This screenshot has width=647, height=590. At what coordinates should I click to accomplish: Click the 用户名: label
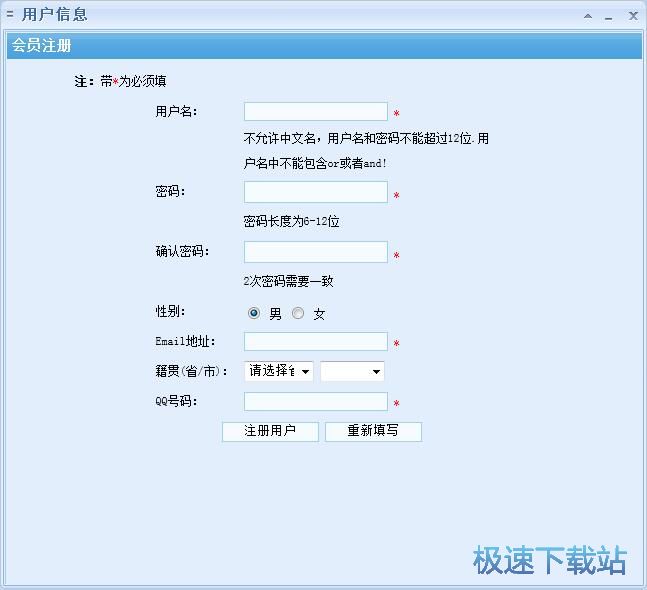[177, 111]
